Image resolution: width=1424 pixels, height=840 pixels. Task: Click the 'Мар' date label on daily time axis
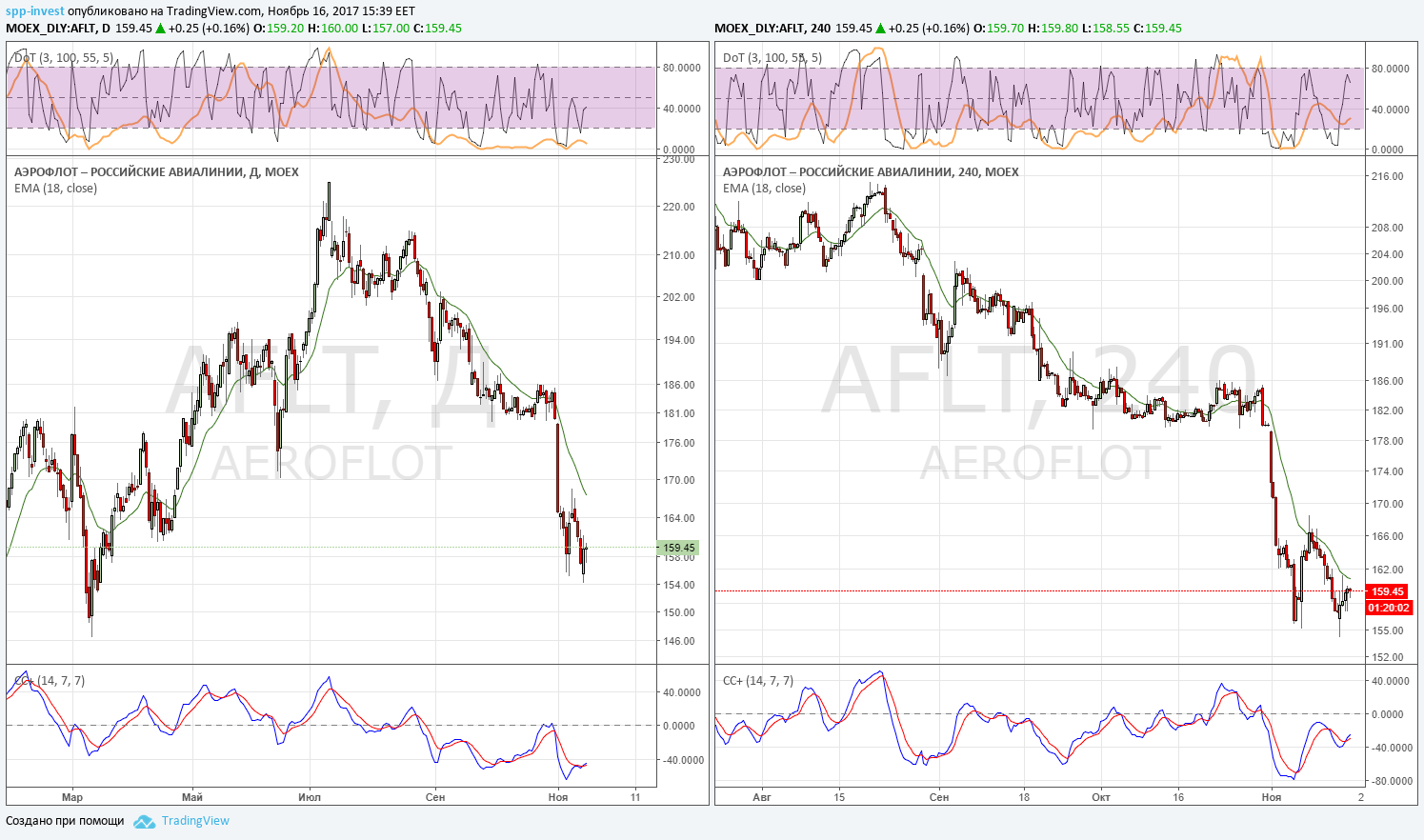[x=72, y=797]
